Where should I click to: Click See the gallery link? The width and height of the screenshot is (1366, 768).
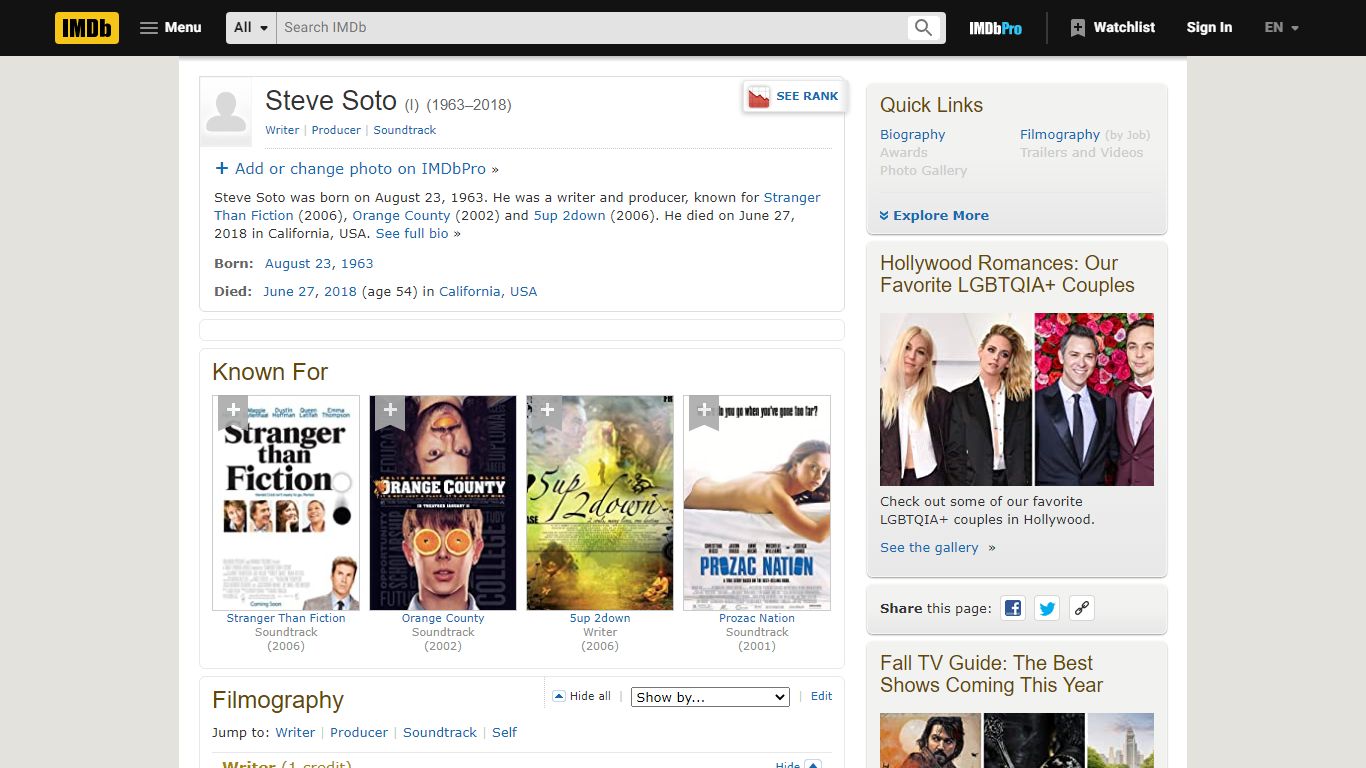(x=929, y=548)
